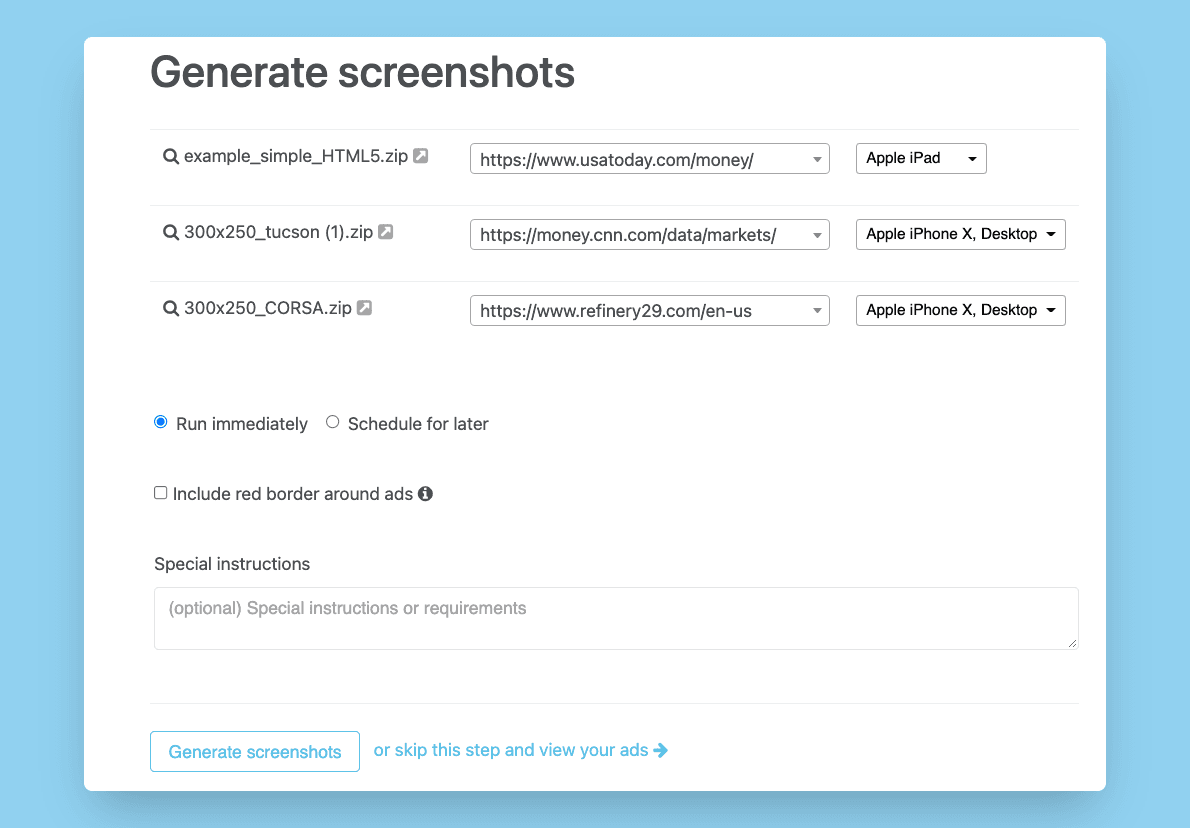Click the 300x250_tucson (1).zip file name

click(279, 232)
